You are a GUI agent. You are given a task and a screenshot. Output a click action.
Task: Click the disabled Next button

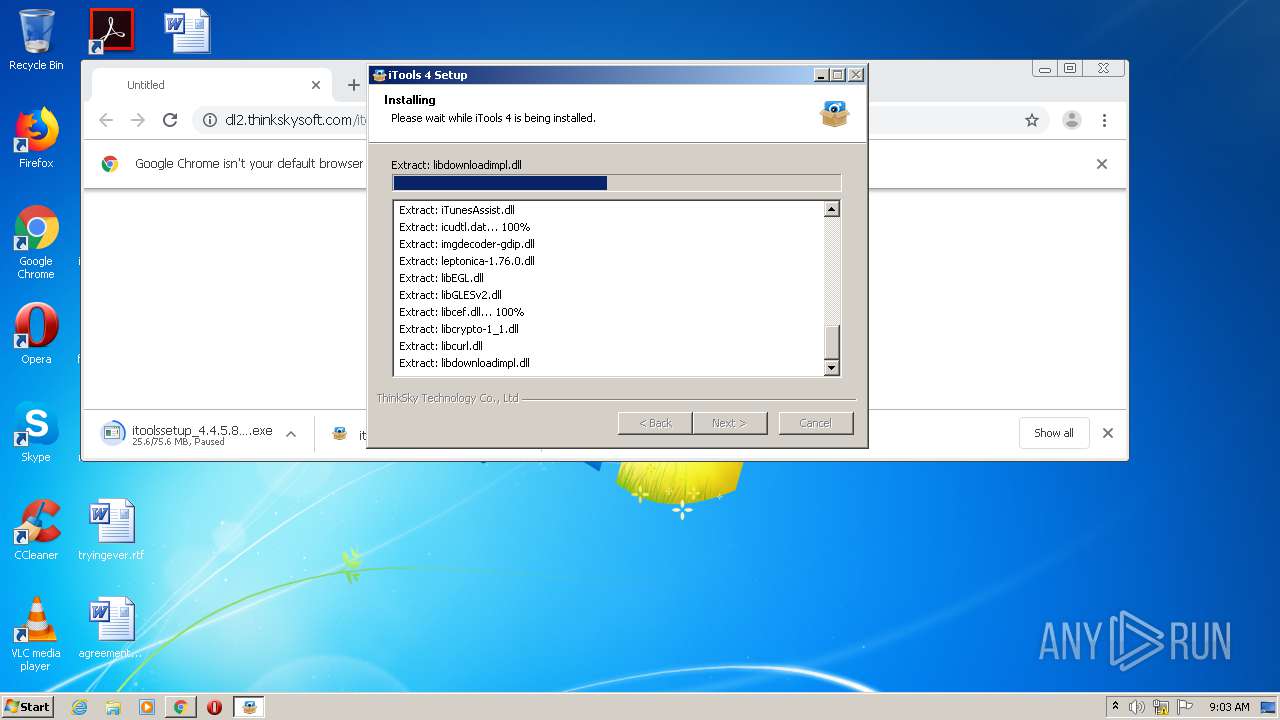point(729,423)
